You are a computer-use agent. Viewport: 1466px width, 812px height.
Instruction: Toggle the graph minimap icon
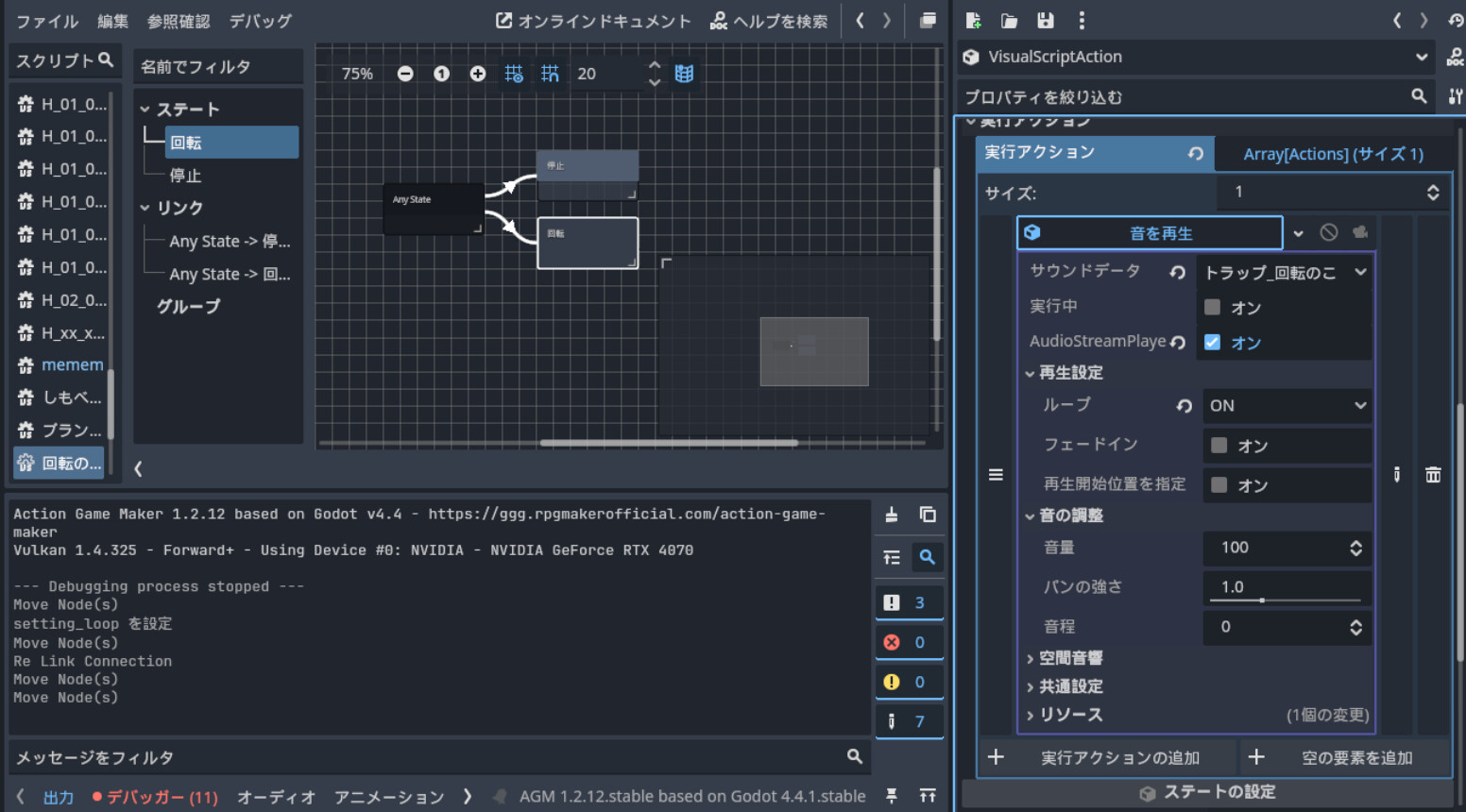tap(685, 74)
